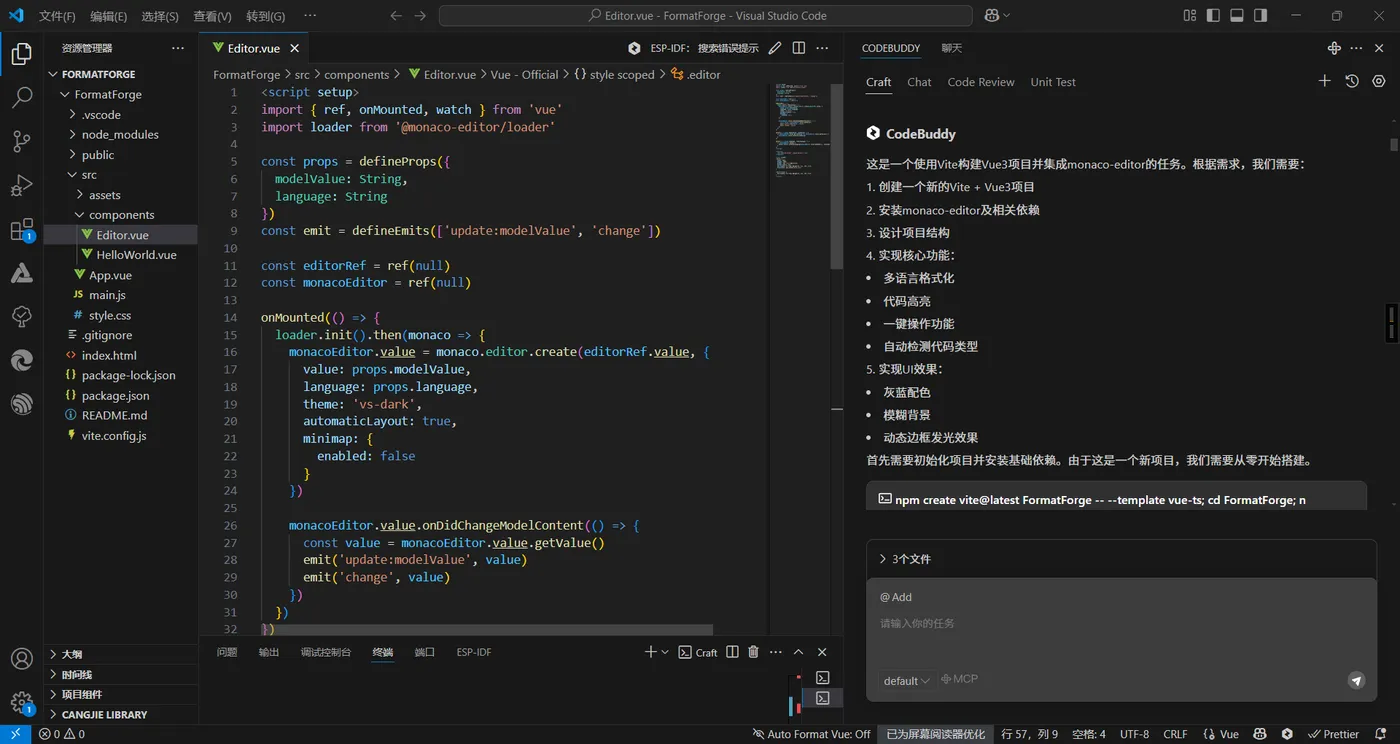Open the Search view in activity bar
The image size is (1400, 744).
(x=21, y=97)
